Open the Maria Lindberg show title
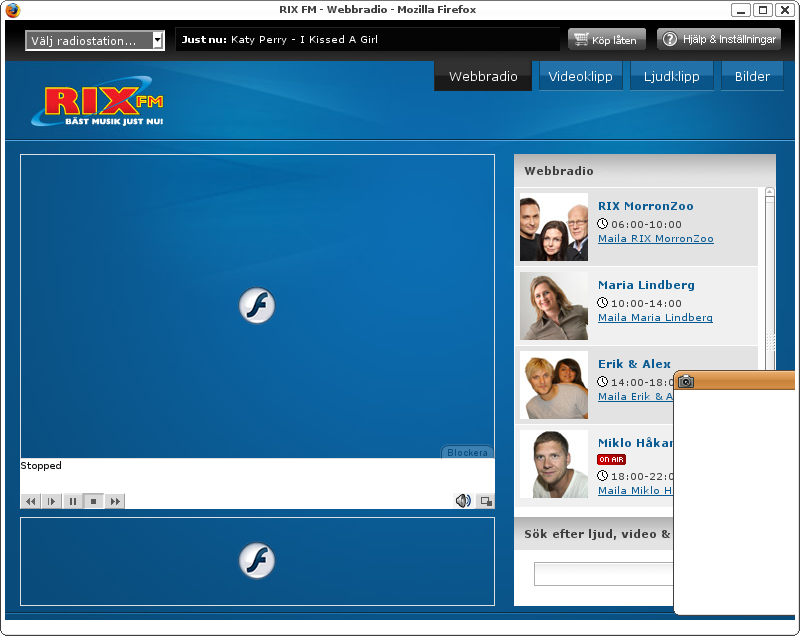This screenshot has height=636, width=800. click(x=646, y=285)
